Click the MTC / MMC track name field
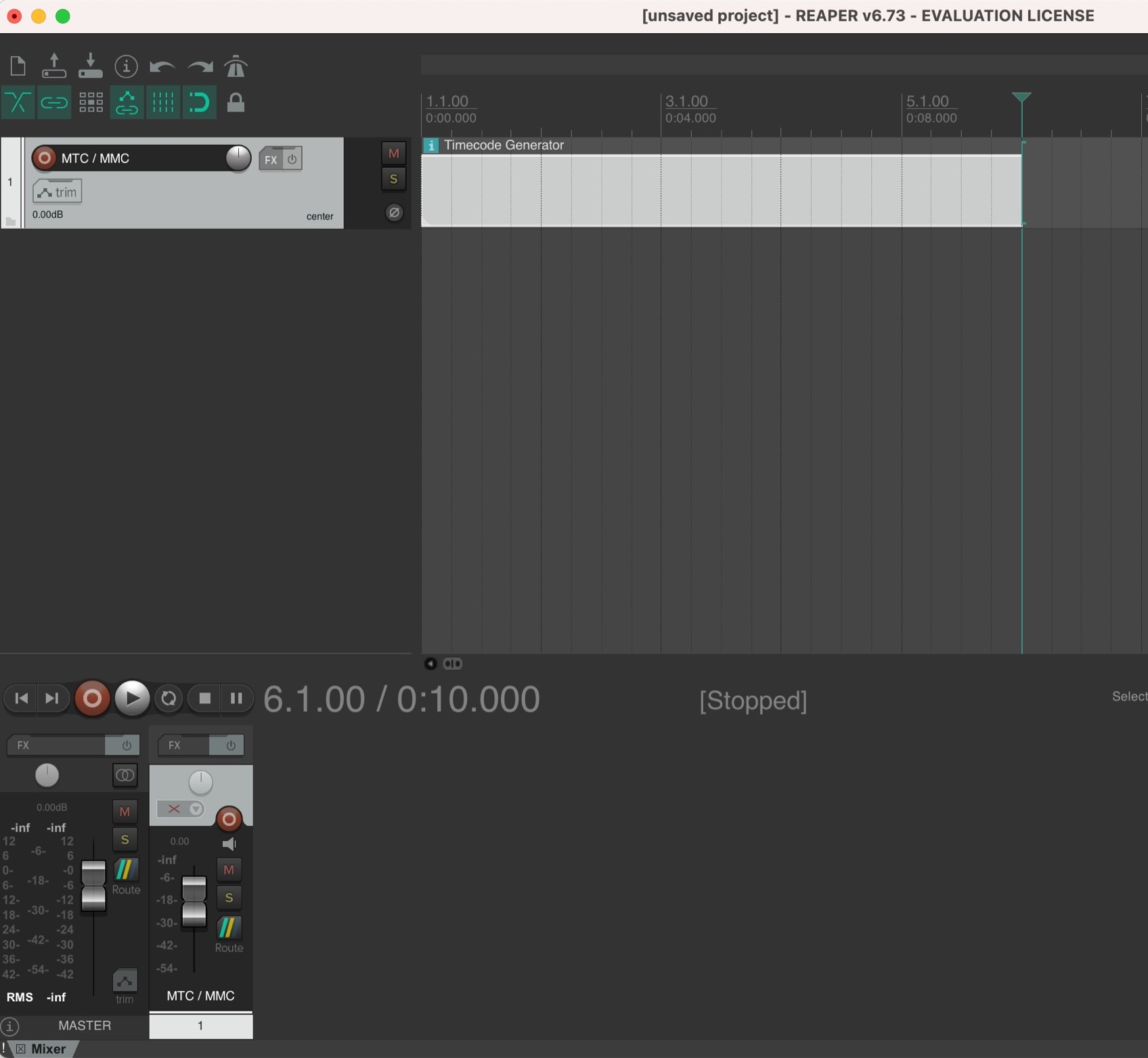1148x1058 pixels. (x=141, y=158)
